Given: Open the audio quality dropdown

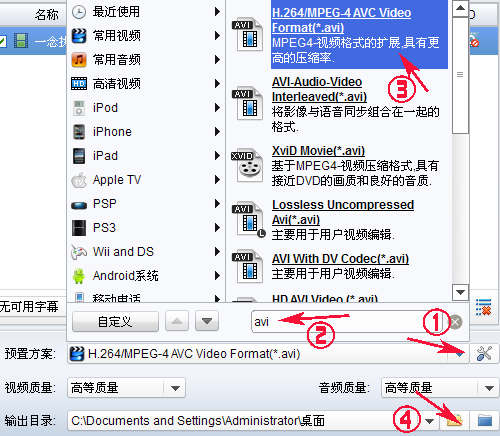Looking at the screenshot, I should coord(489,388).
